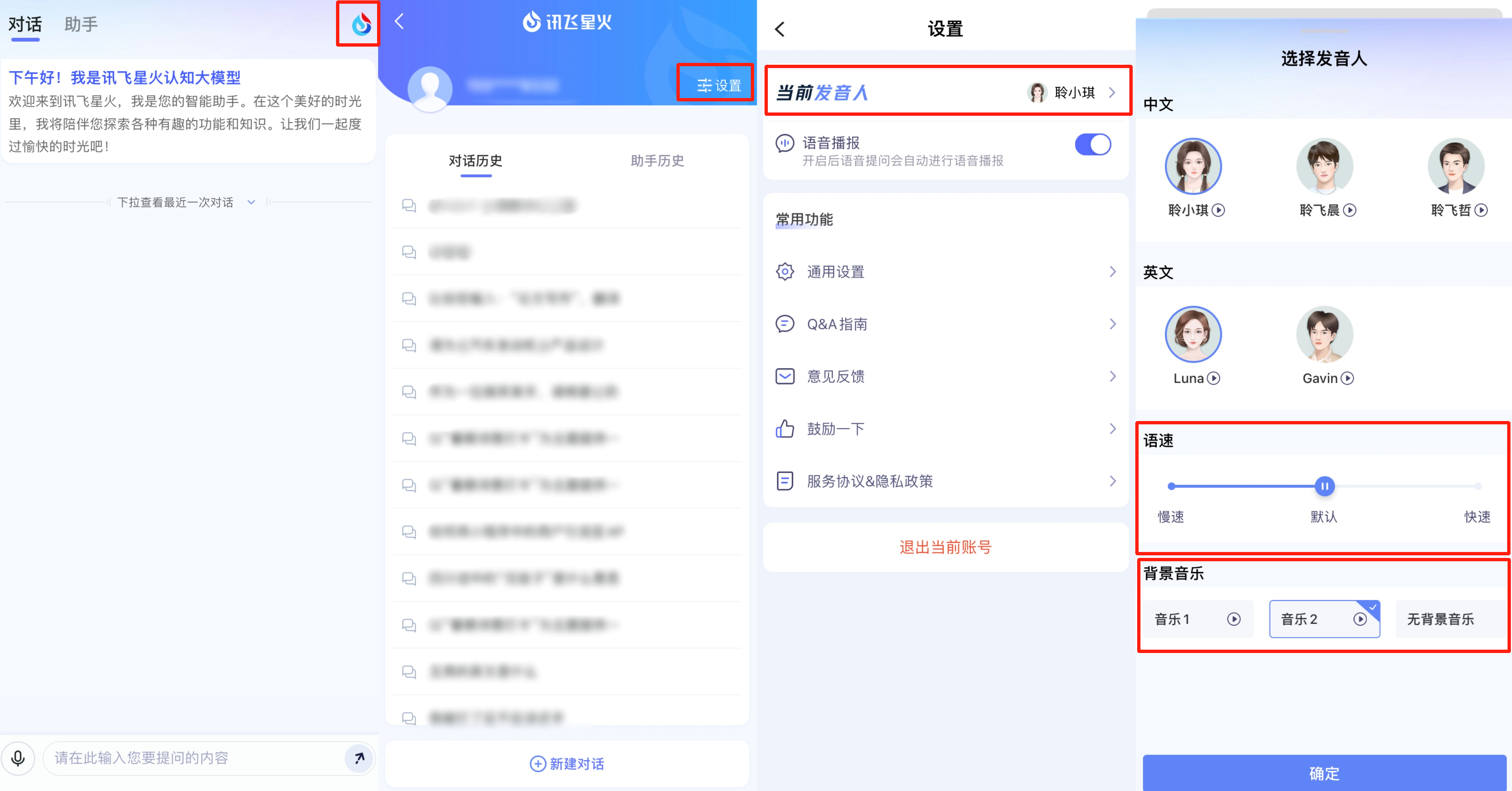Tap the microphone voice input icon
The width and height of the screenshot is (1512, 791).
18,758
